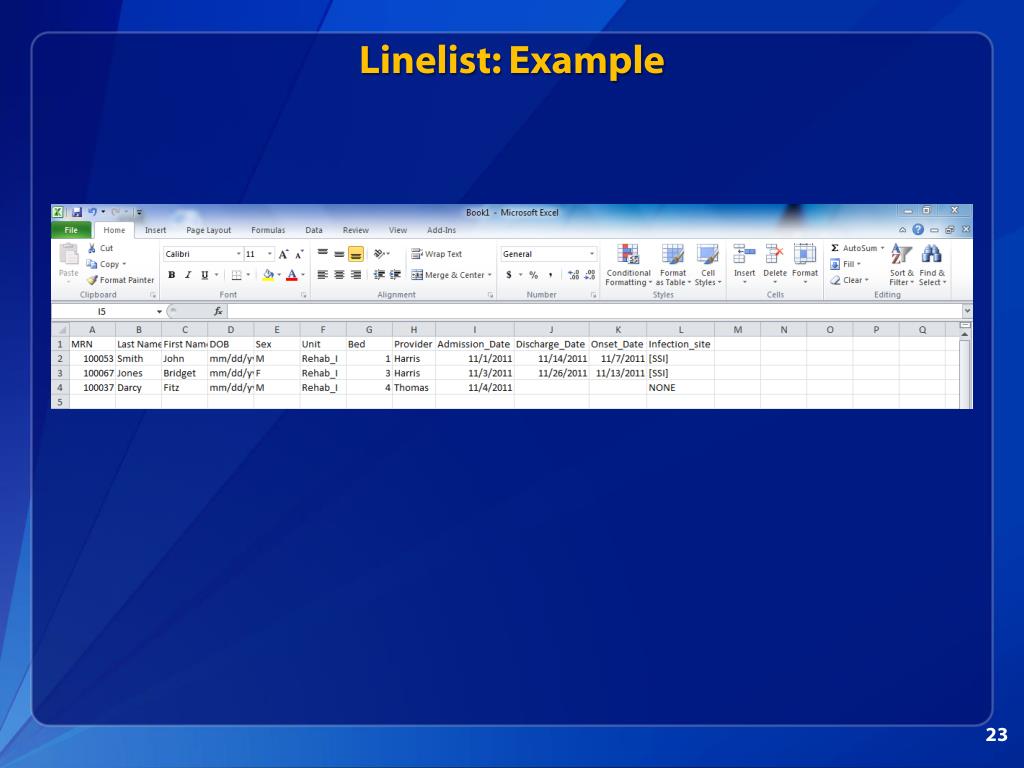Click the Decrease Indent icon

point(379,275)
